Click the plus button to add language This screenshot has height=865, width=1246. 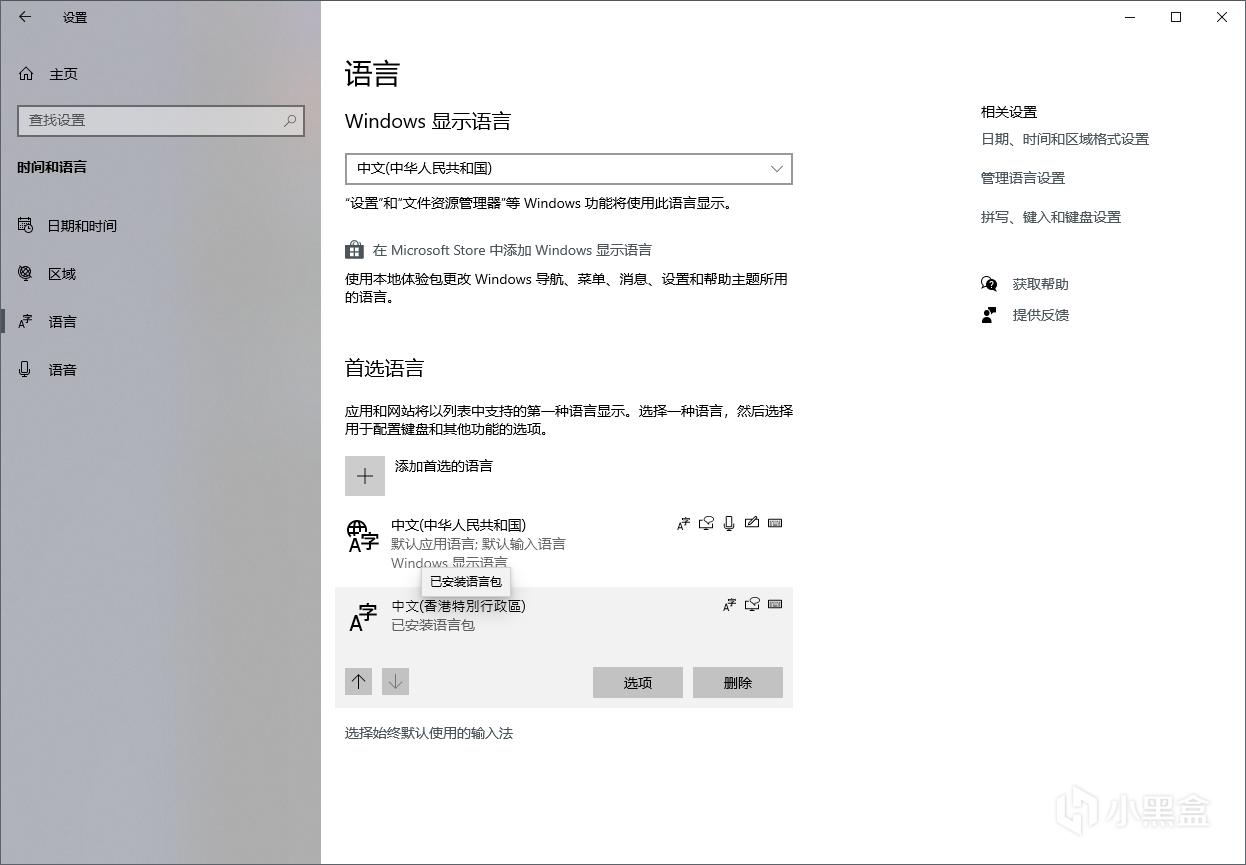coord(365,476)
